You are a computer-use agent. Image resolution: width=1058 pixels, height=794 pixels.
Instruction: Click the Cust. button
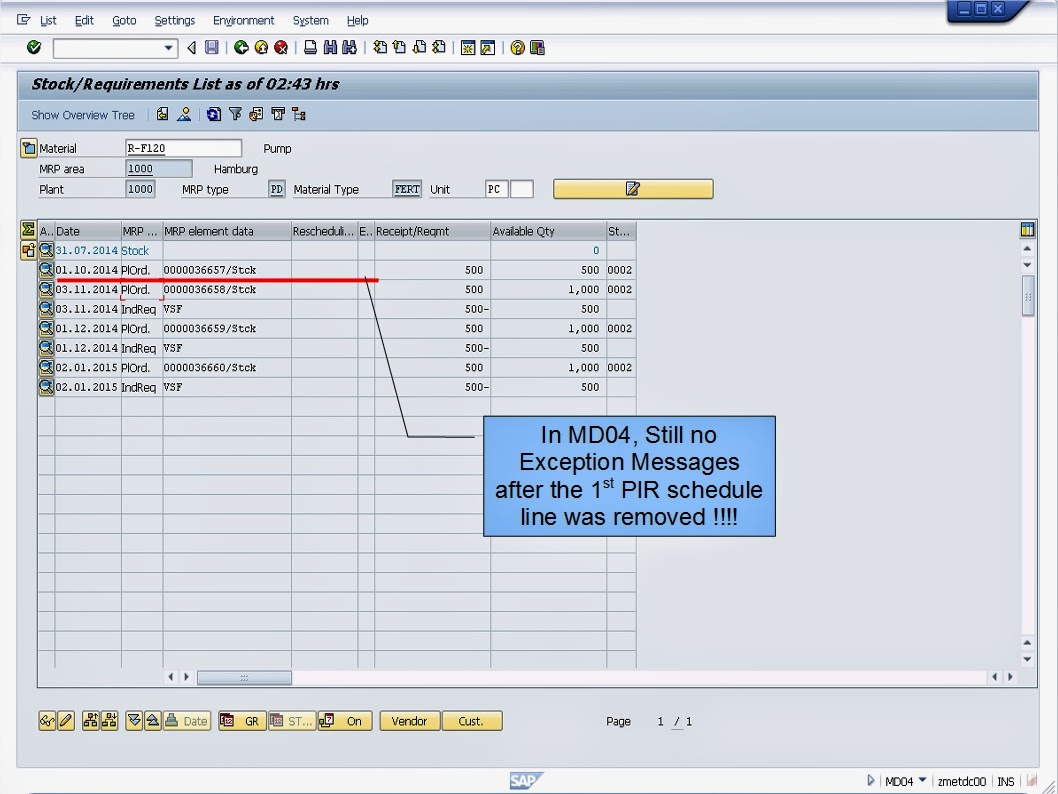(472, 721)
